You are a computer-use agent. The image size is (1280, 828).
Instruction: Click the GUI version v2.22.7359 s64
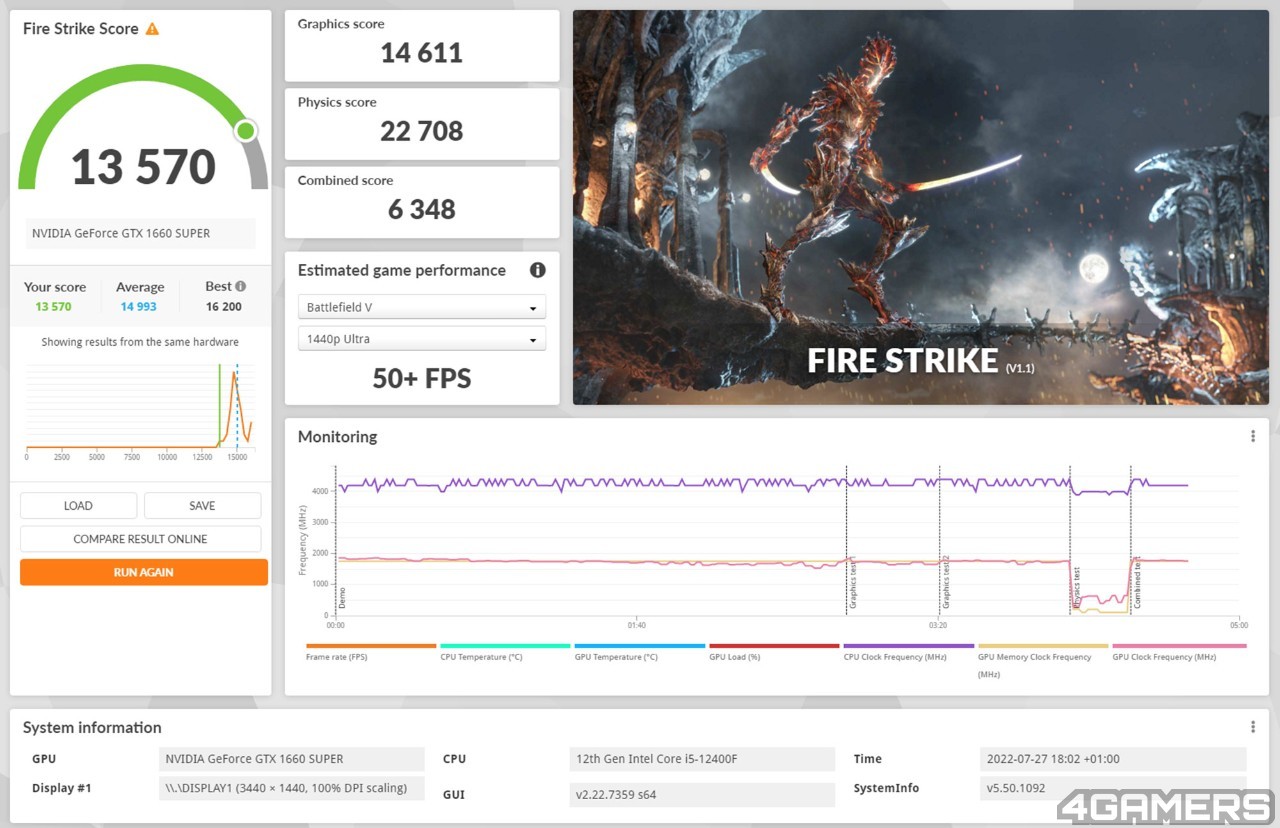tap(702, 795)
